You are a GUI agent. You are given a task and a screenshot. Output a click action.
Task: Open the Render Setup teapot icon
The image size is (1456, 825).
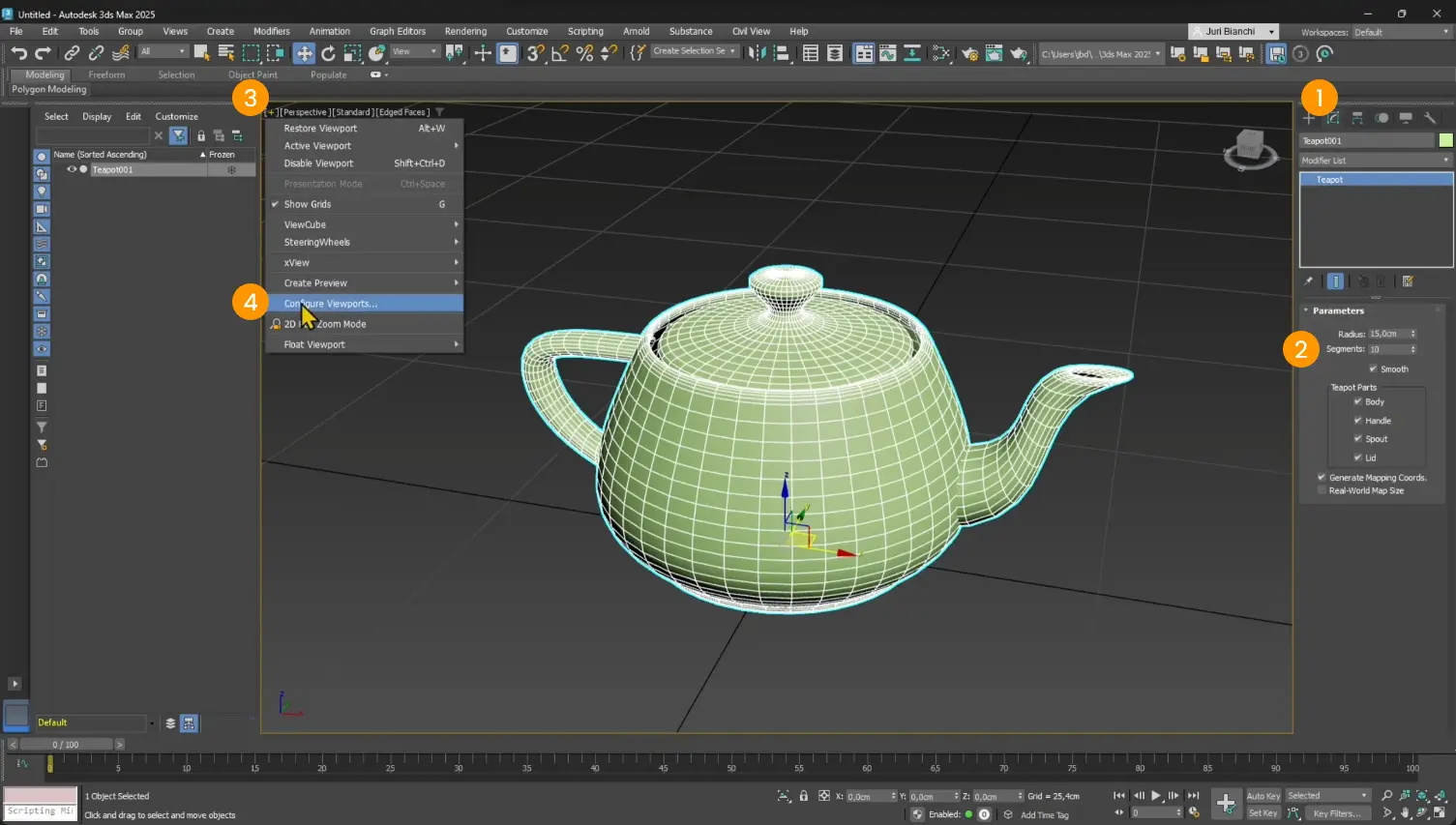[969, 53]
